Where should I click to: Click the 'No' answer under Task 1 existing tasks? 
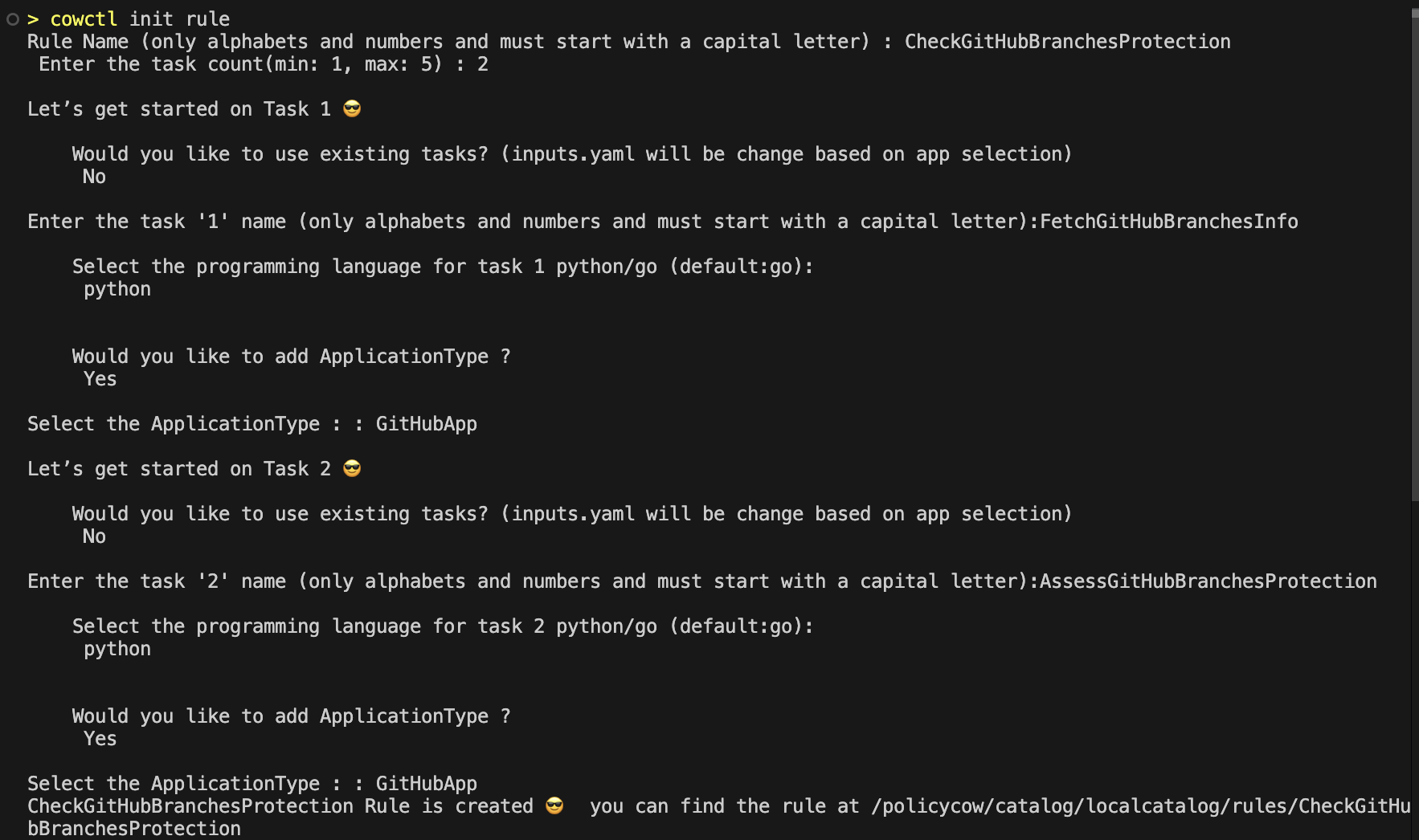(94, 177)
